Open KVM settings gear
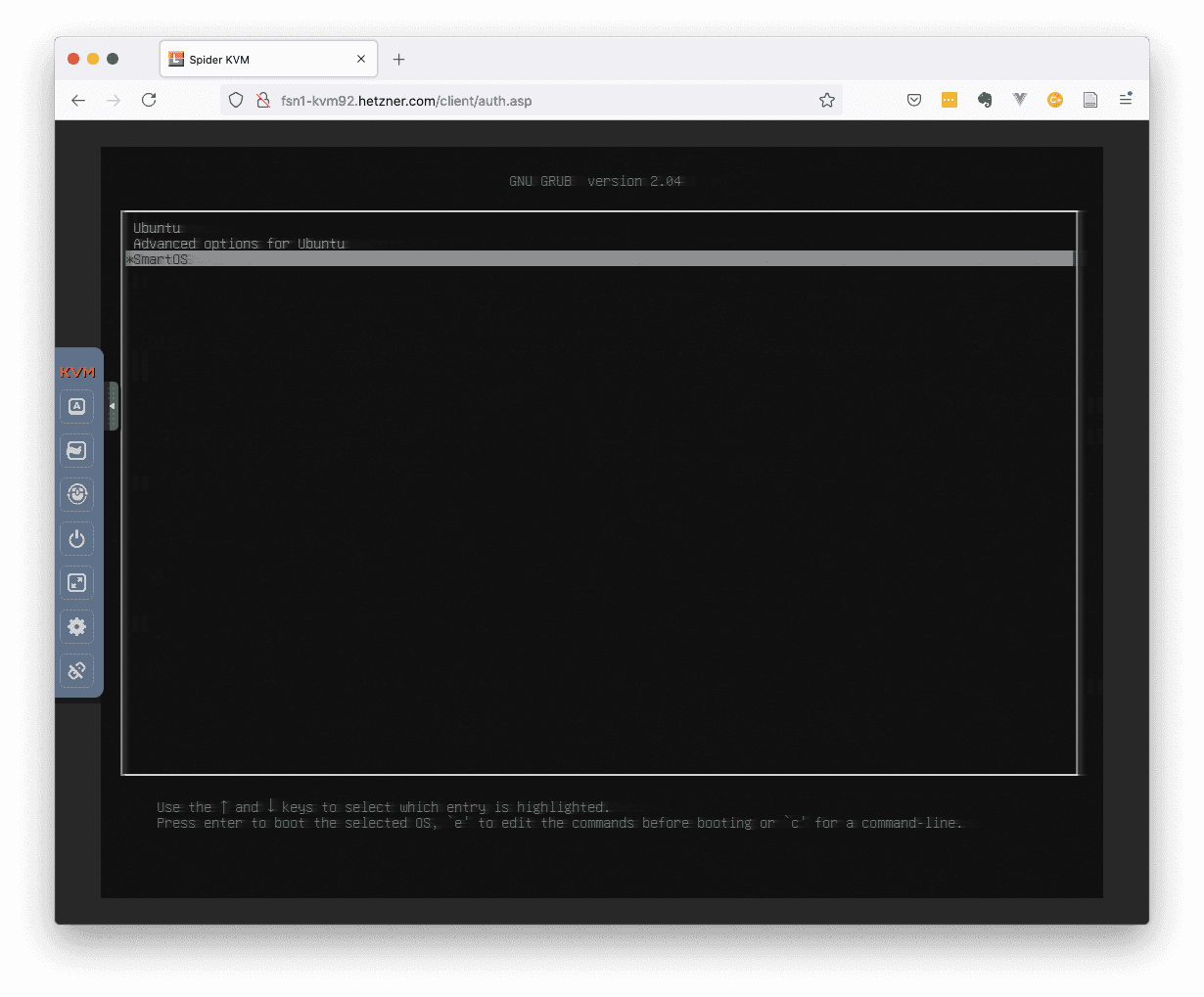 click(77, 626)
